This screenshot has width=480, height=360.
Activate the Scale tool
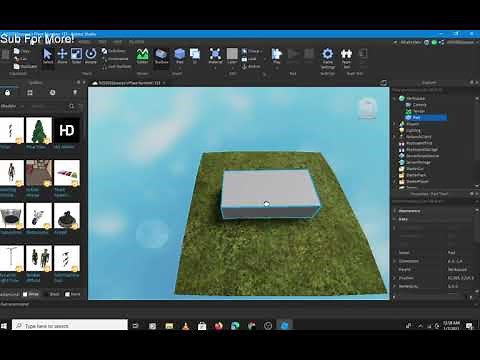[76, 55]
